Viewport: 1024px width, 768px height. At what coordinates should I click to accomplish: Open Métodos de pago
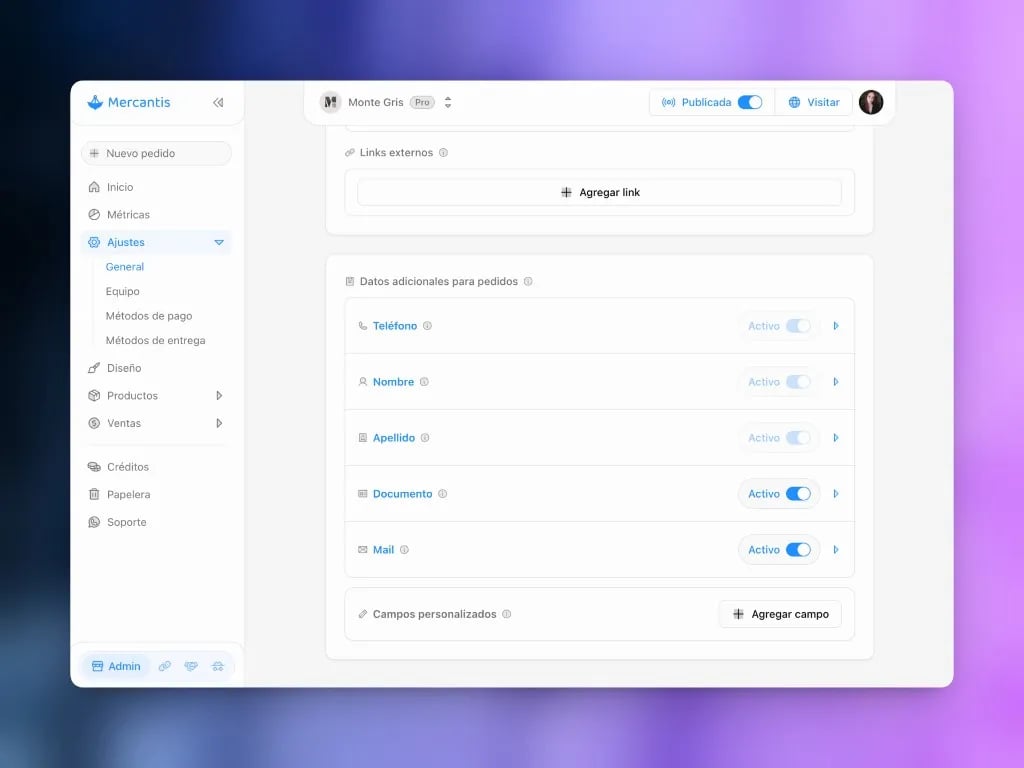click(149, 316)
